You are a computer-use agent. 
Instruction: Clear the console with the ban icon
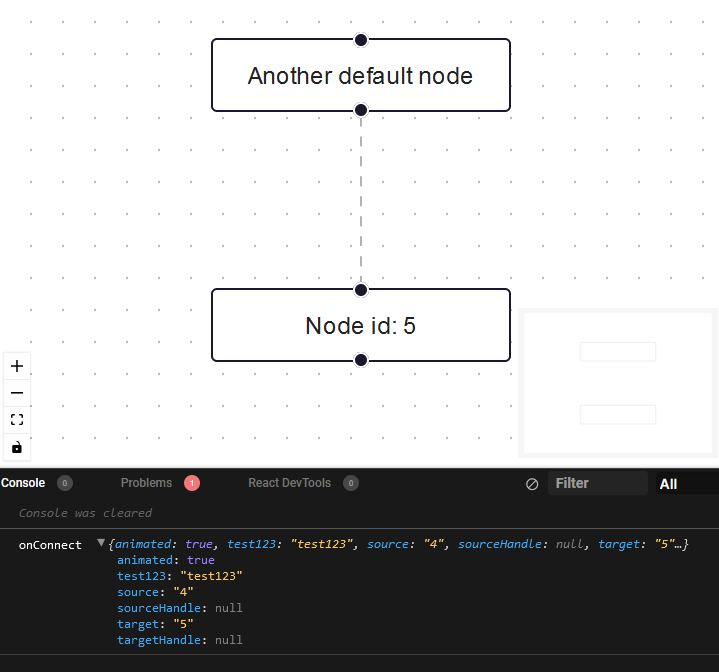coord(532,484)
